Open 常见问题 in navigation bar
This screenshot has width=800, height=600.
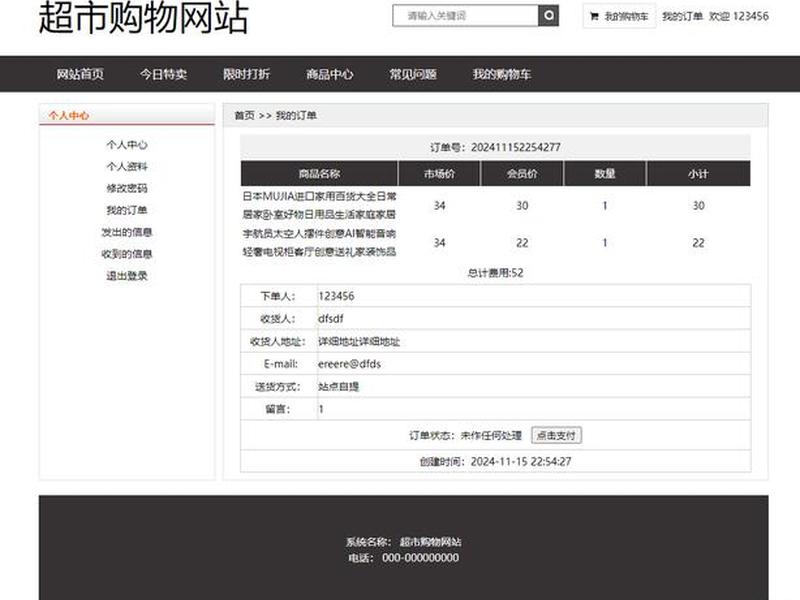point(413,74)
